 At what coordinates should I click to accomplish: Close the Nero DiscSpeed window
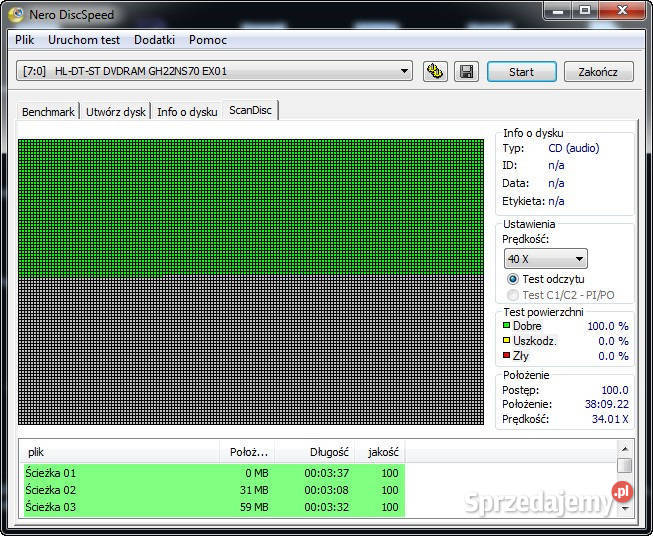(x=622, y=10)
